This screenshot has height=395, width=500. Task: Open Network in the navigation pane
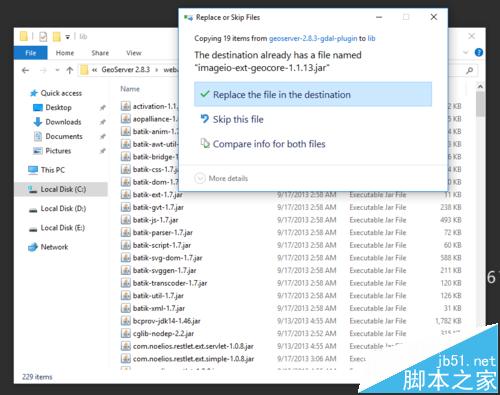[x=54, y=247]
